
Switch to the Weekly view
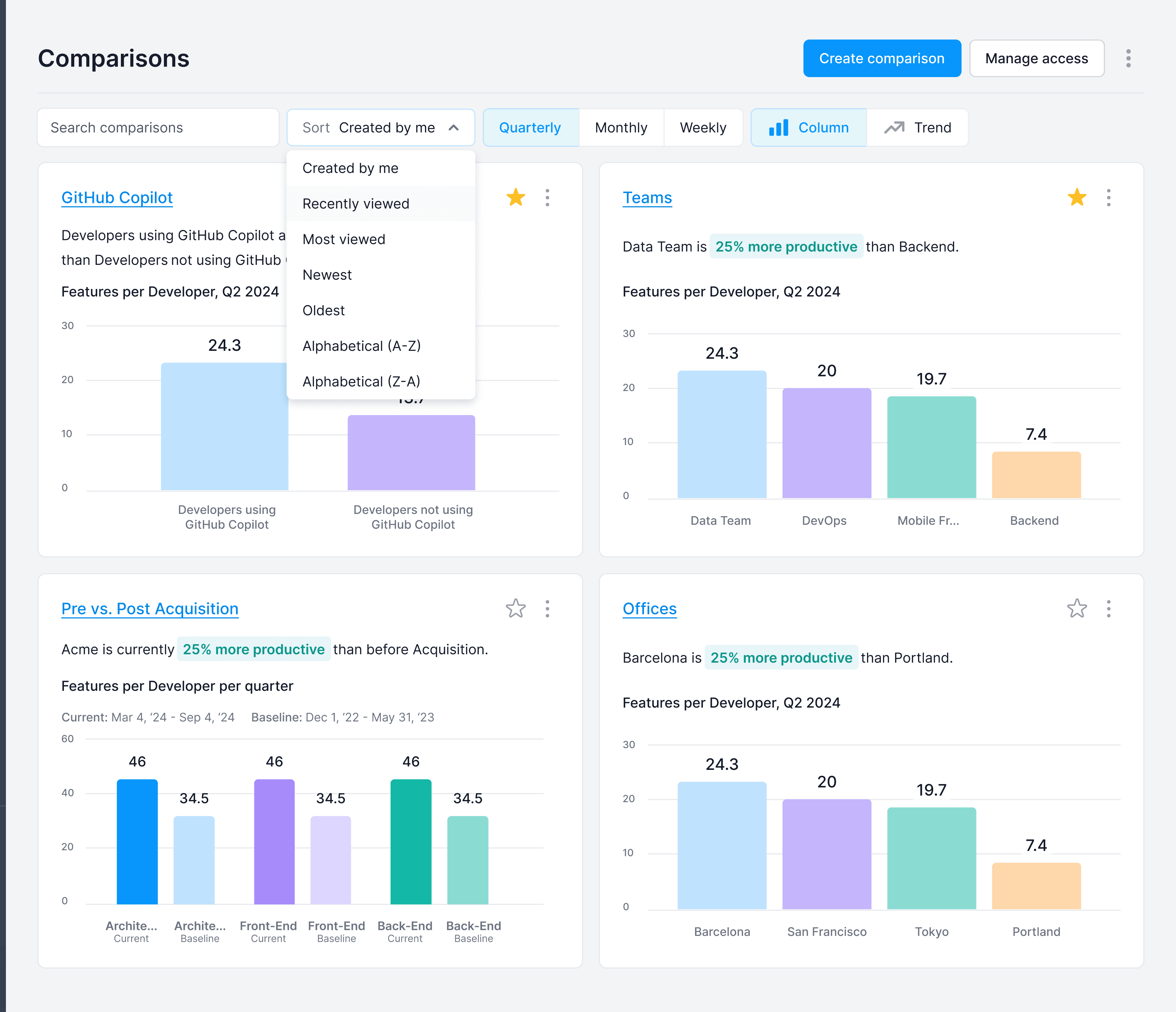703,127
